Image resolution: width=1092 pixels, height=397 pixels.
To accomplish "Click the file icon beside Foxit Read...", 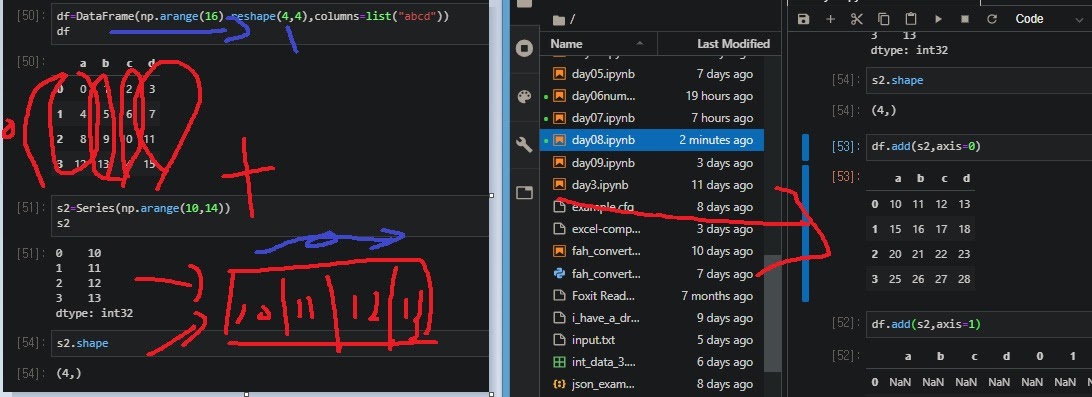I will coord(559,296).
